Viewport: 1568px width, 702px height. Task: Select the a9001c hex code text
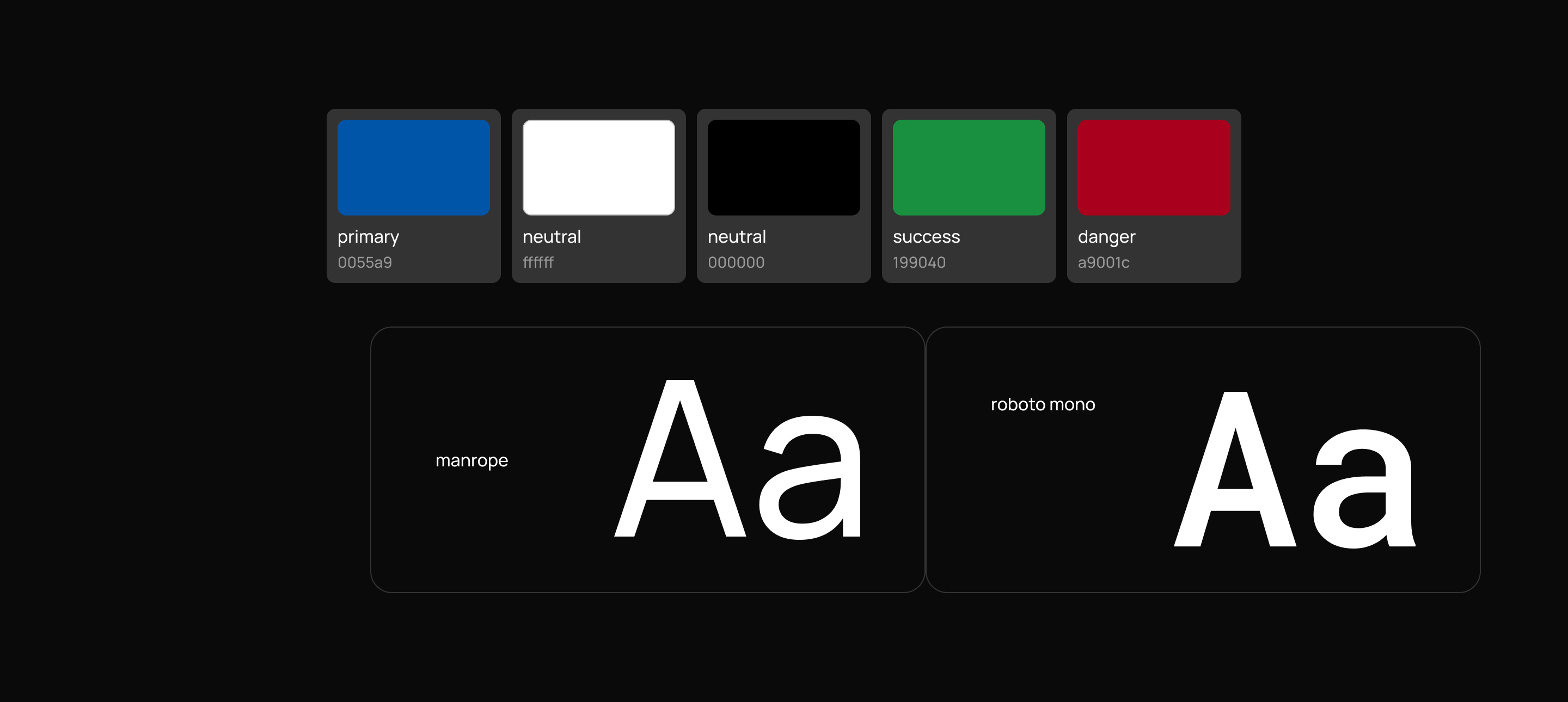click(x=1103, y=263)
